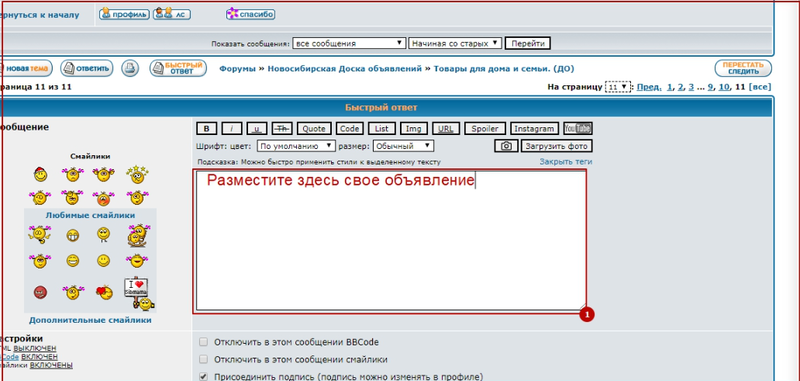Insert the dancing smiley with outstretched hands
800x381 pixels.
[x=39, y=235]
